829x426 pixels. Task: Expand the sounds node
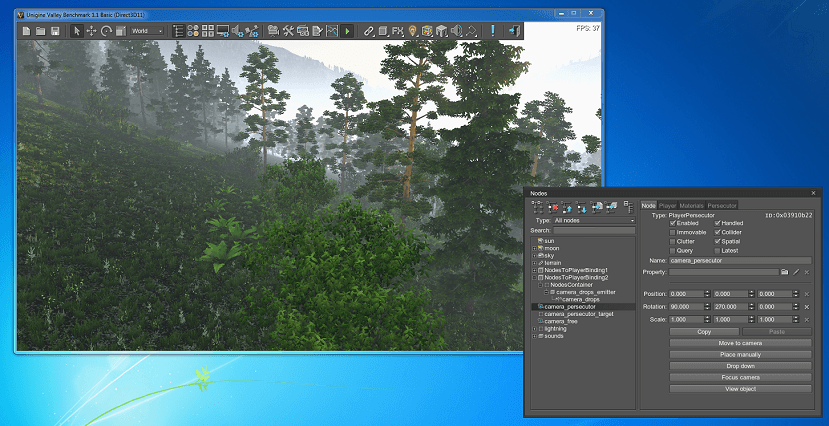535,336
